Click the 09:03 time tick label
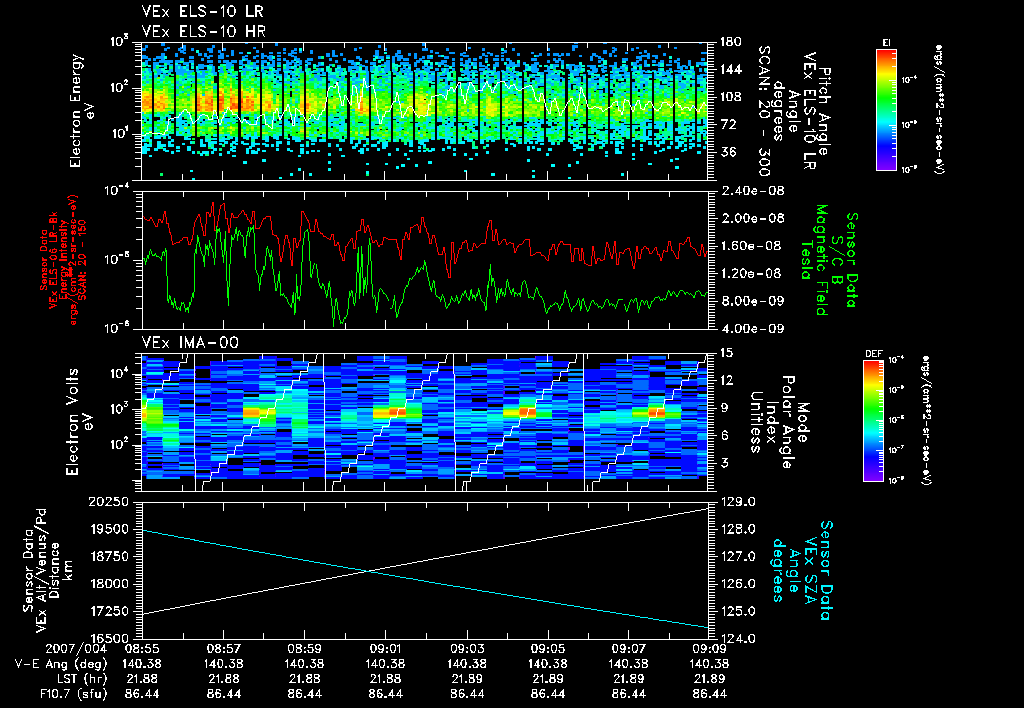 click(467, 649)
